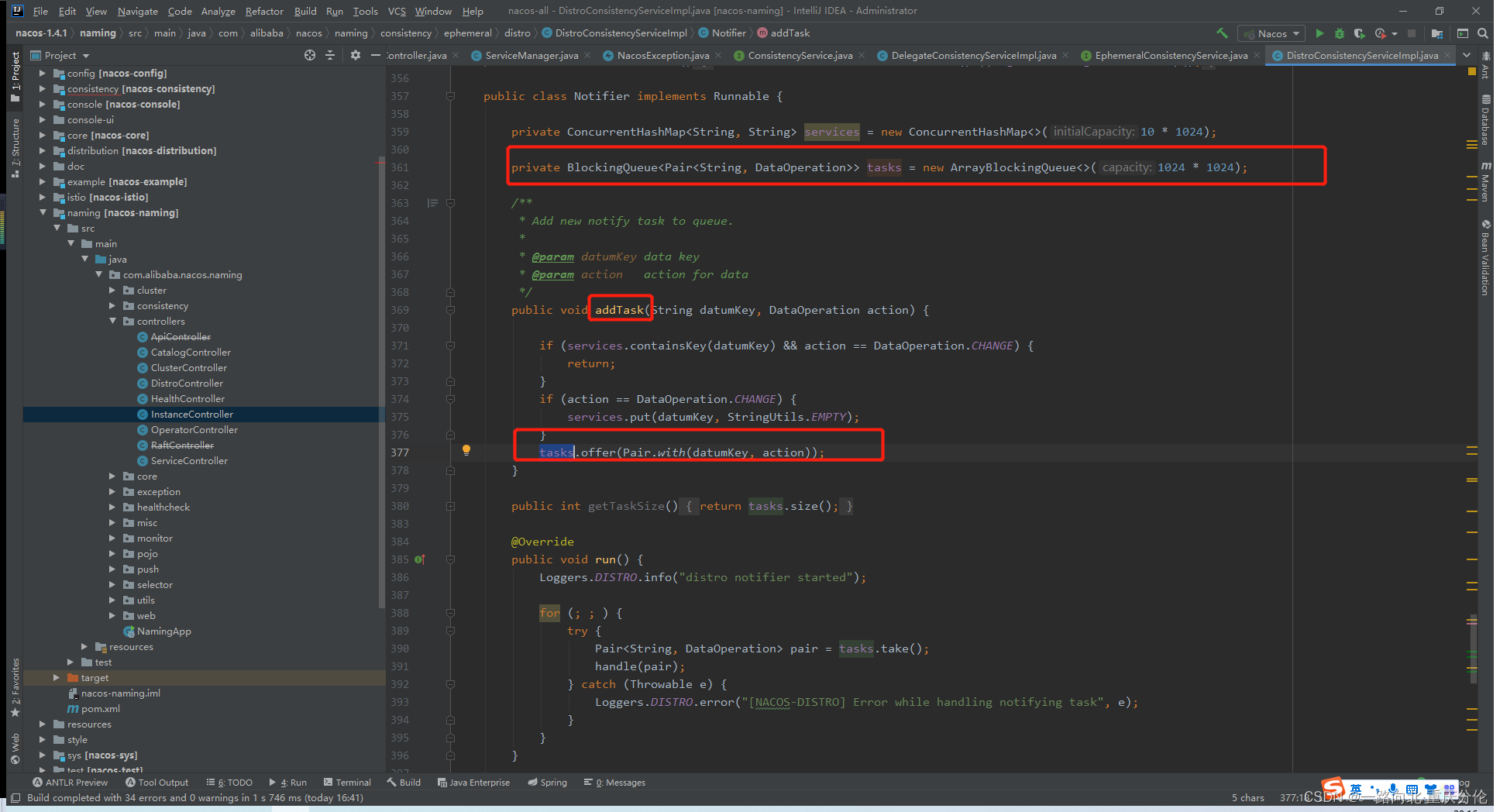Expand the target folder

pos(57,677)
